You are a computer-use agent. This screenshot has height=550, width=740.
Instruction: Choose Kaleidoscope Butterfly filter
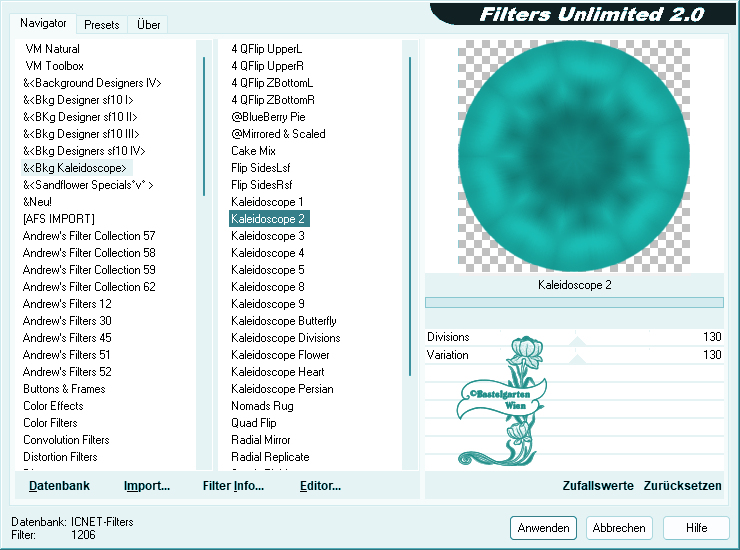(284, 321)
